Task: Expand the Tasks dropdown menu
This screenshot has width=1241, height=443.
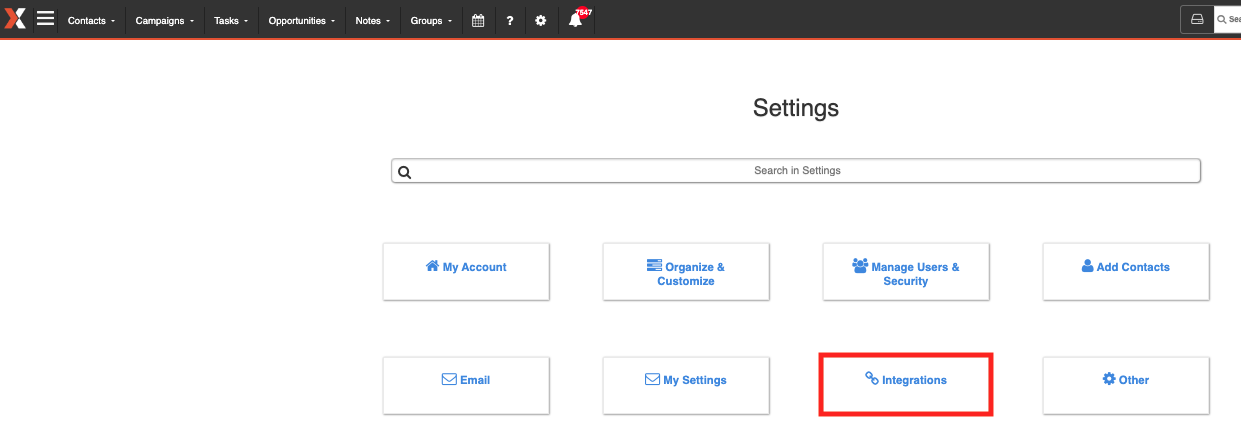Action: (x=231, y=20)
